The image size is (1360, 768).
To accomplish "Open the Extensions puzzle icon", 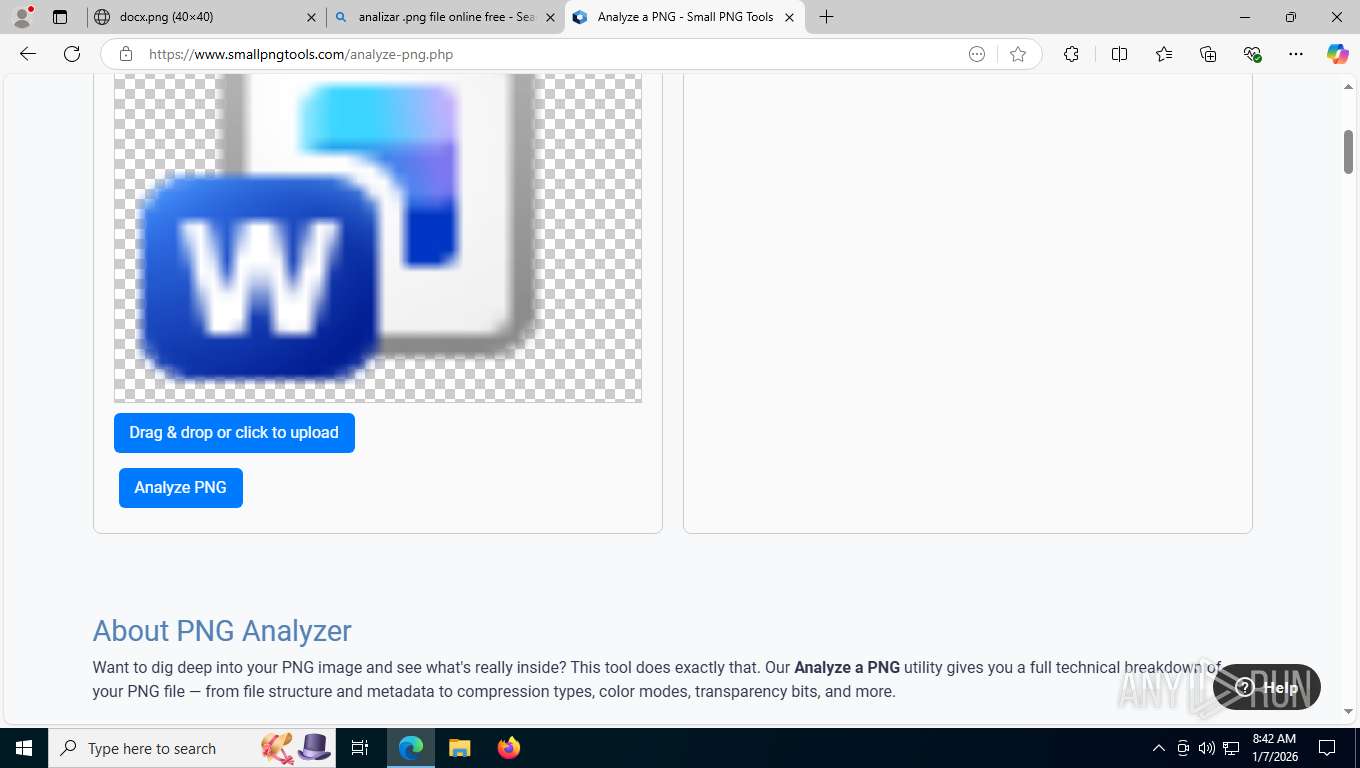I will [1071, 54].
